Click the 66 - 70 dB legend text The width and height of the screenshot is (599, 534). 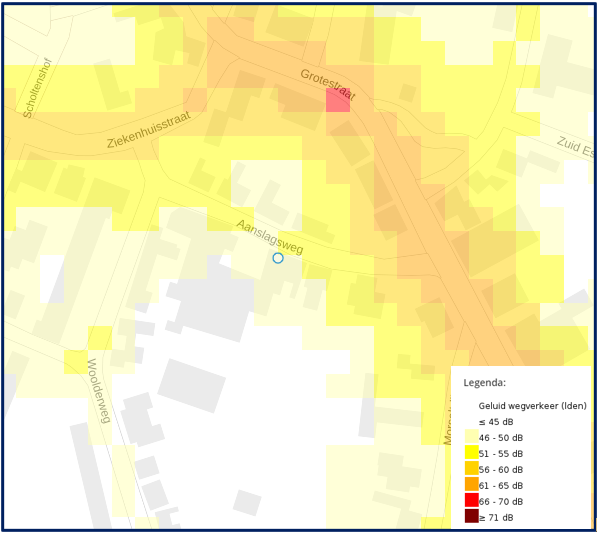point(501,502)
